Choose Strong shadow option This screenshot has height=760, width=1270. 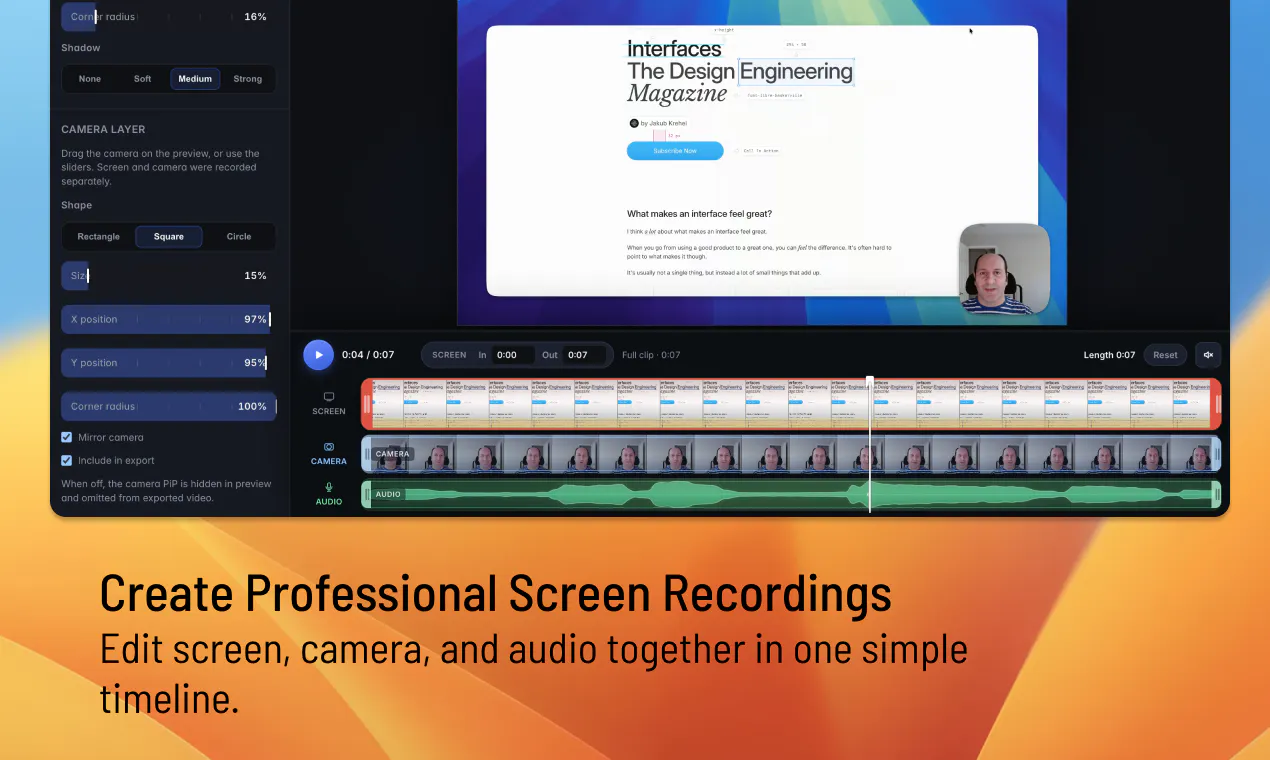248,79
